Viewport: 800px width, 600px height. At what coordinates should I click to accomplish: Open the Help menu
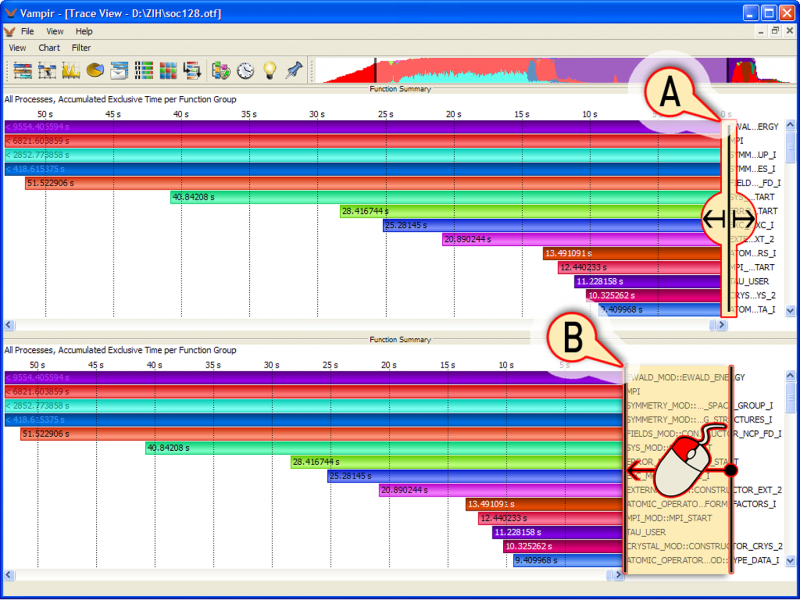(x=84, y=32)
